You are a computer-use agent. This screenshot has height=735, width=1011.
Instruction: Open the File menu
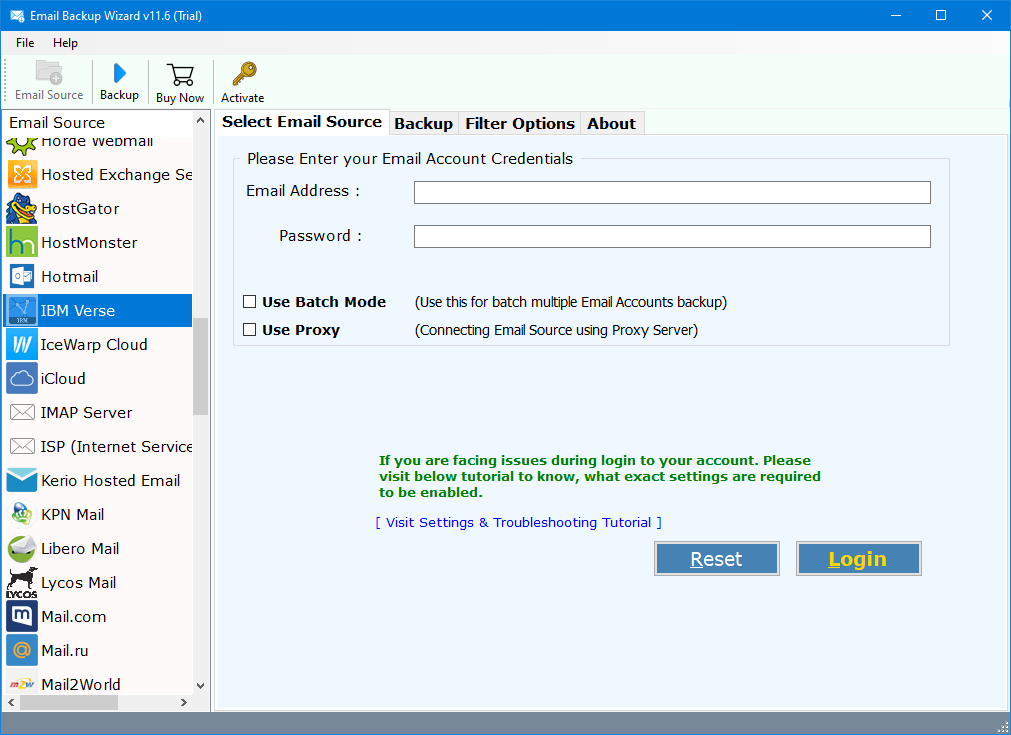pyautogui.click(x=25, y=43)
